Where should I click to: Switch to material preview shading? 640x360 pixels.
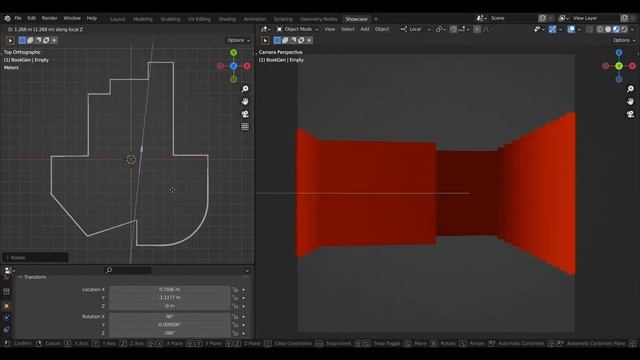pyautogui.click(x=616, y=29)
